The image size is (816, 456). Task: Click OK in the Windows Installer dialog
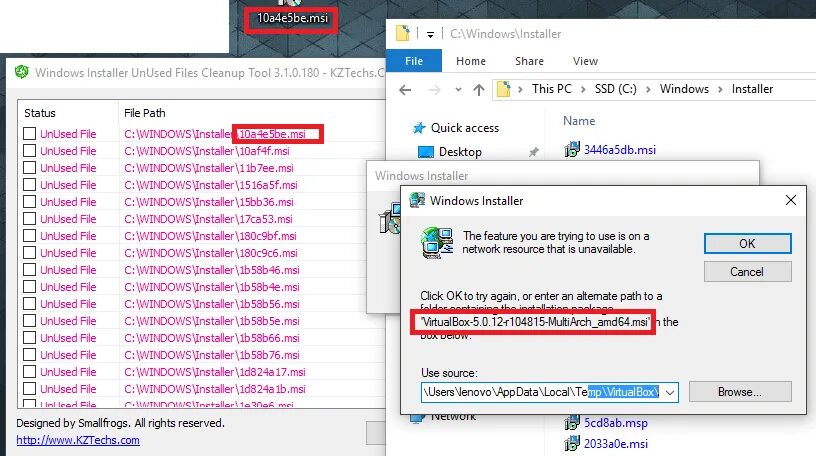[x=747, y=244]
